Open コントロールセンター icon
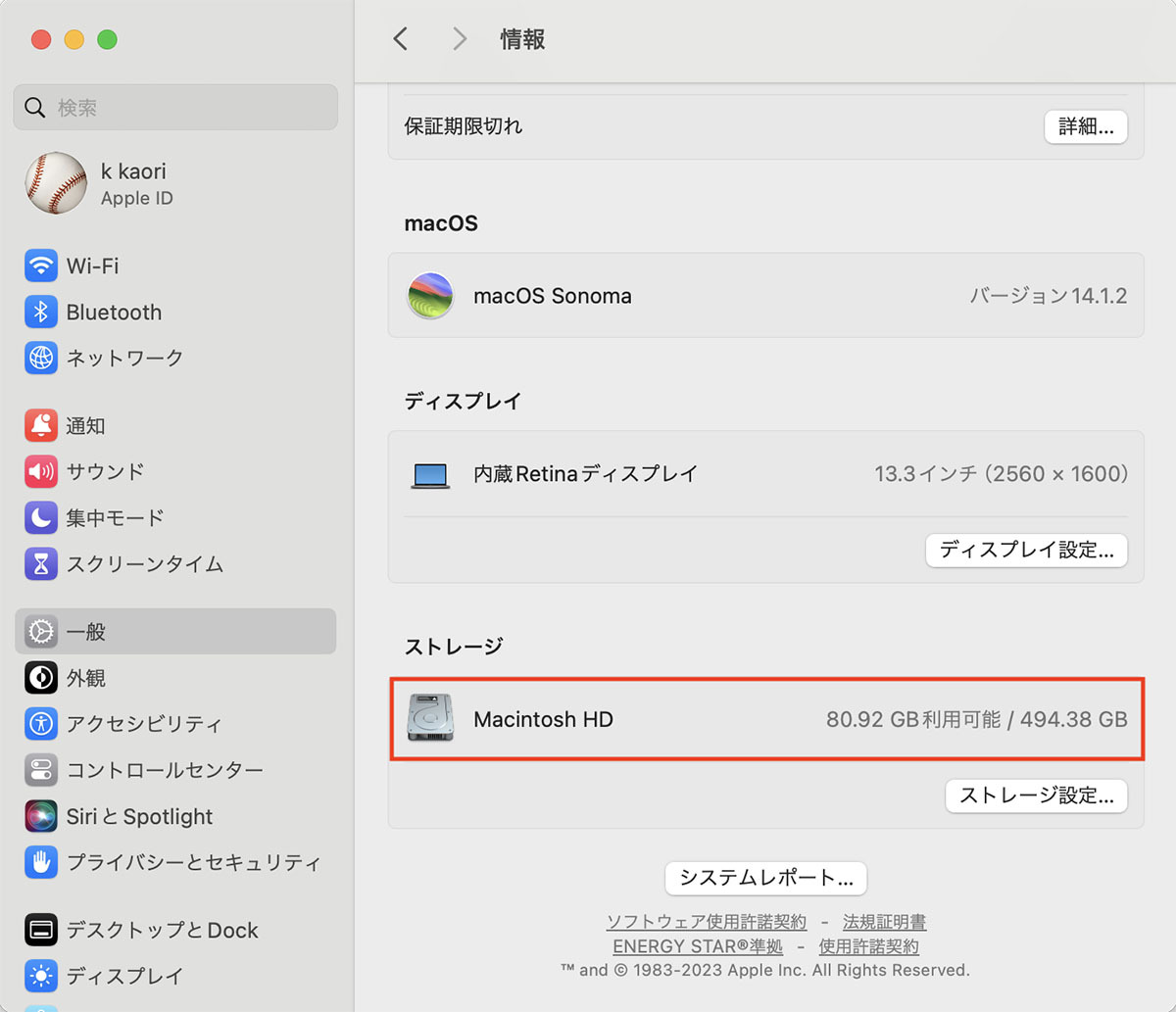1176x1012 pixels. click(41, 770)
